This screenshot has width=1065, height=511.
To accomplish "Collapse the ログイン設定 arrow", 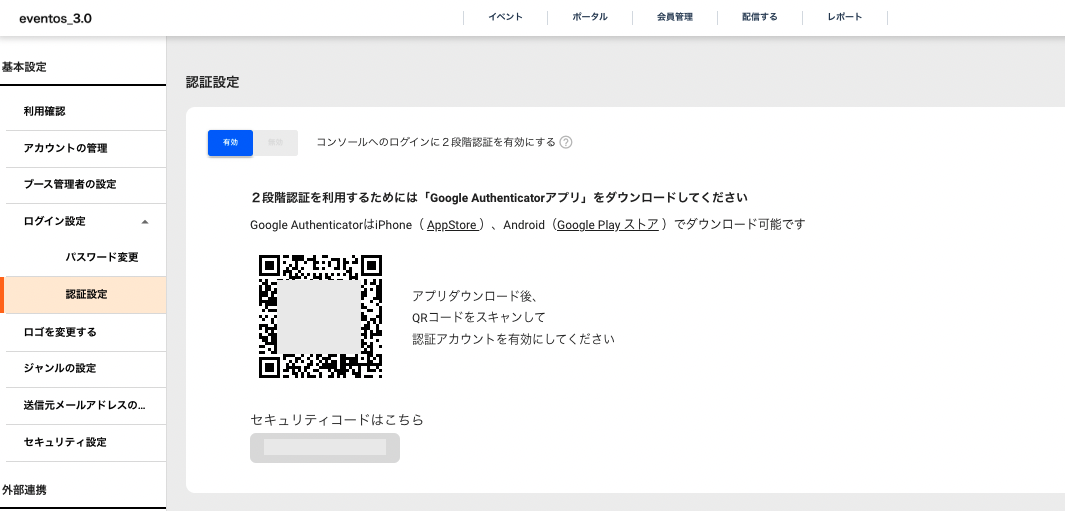I will (x=145, y=221).
